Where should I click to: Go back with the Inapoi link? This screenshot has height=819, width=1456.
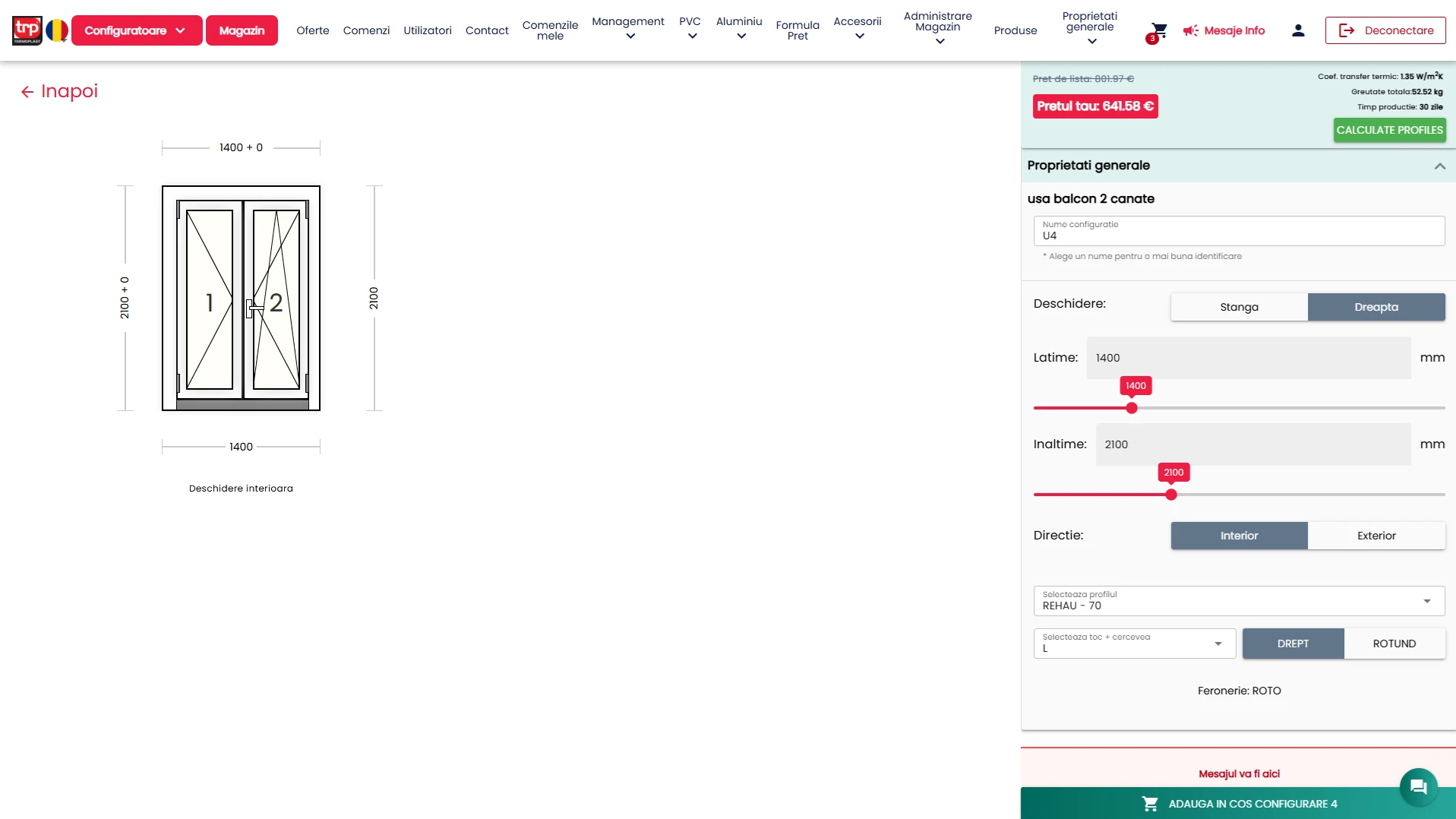coord(59,91)
